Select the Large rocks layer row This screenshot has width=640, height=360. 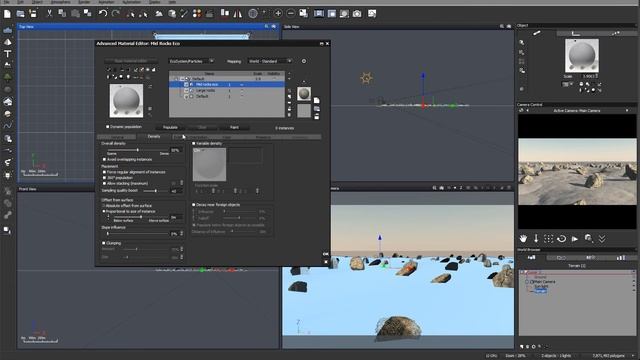[227, 91]
